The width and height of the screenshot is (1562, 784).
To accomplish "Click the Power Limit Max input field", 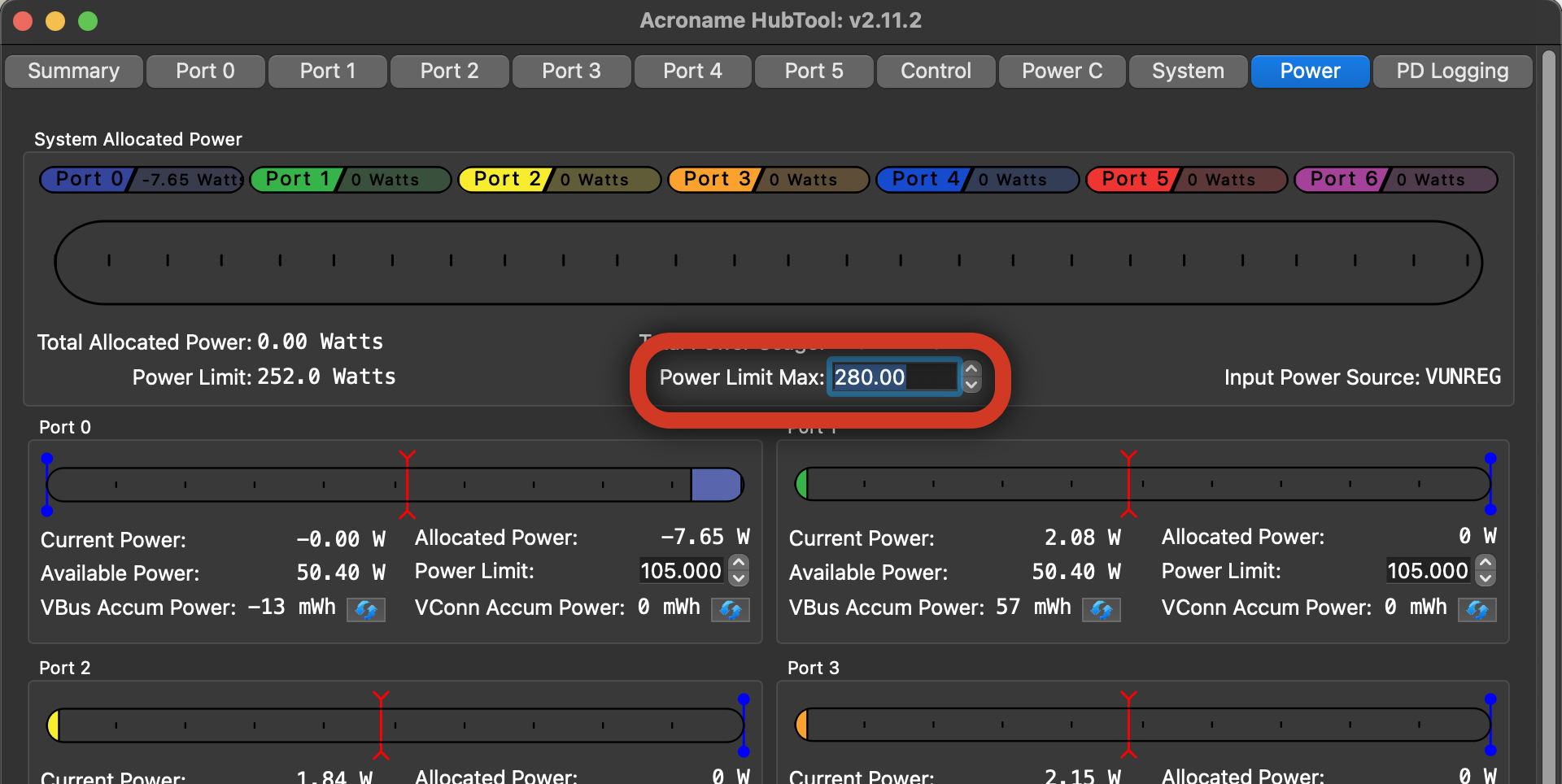I will point(894,377).
